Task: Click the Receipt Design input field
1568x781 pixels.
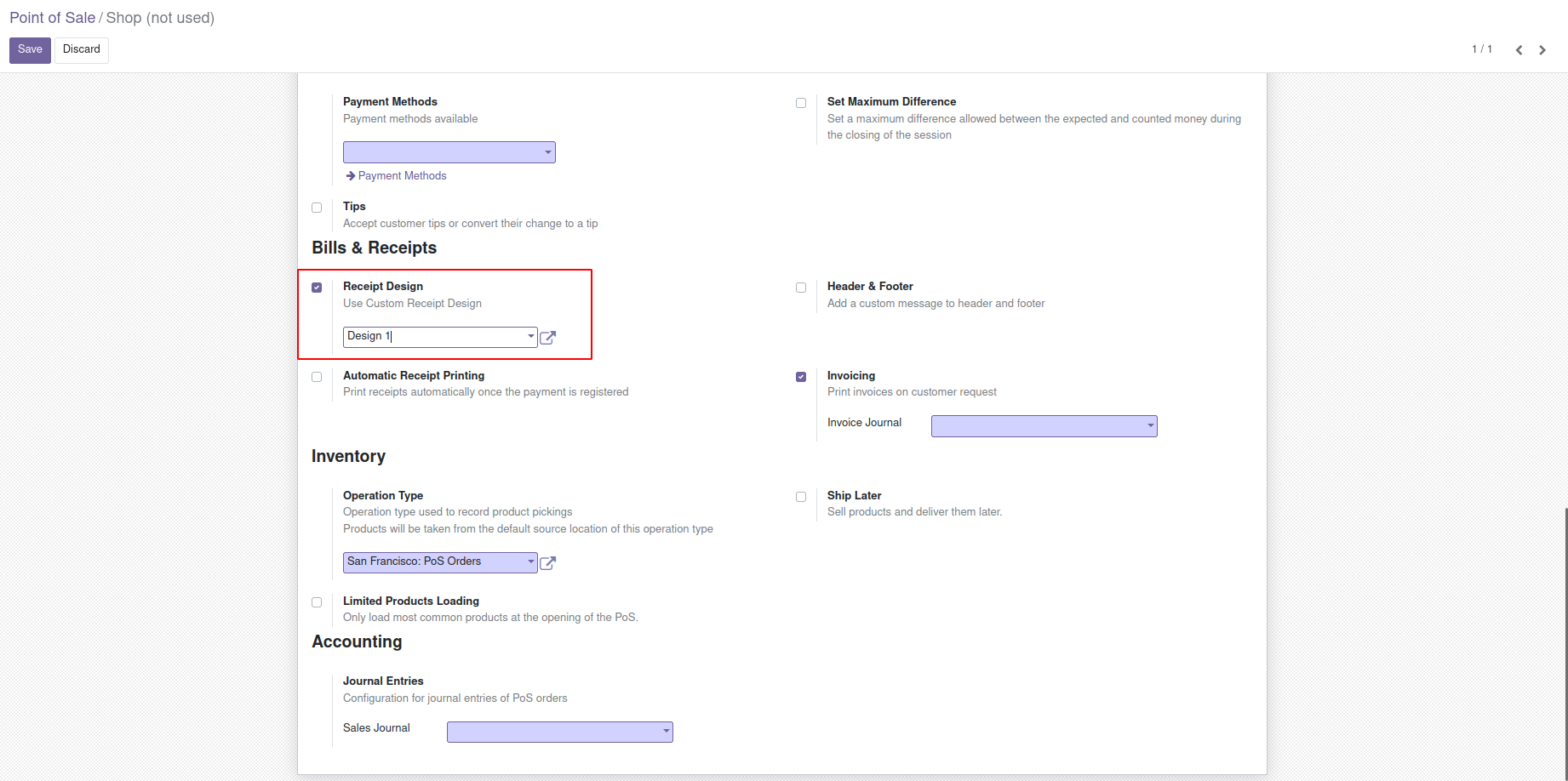Action: [x=434, y=337]
